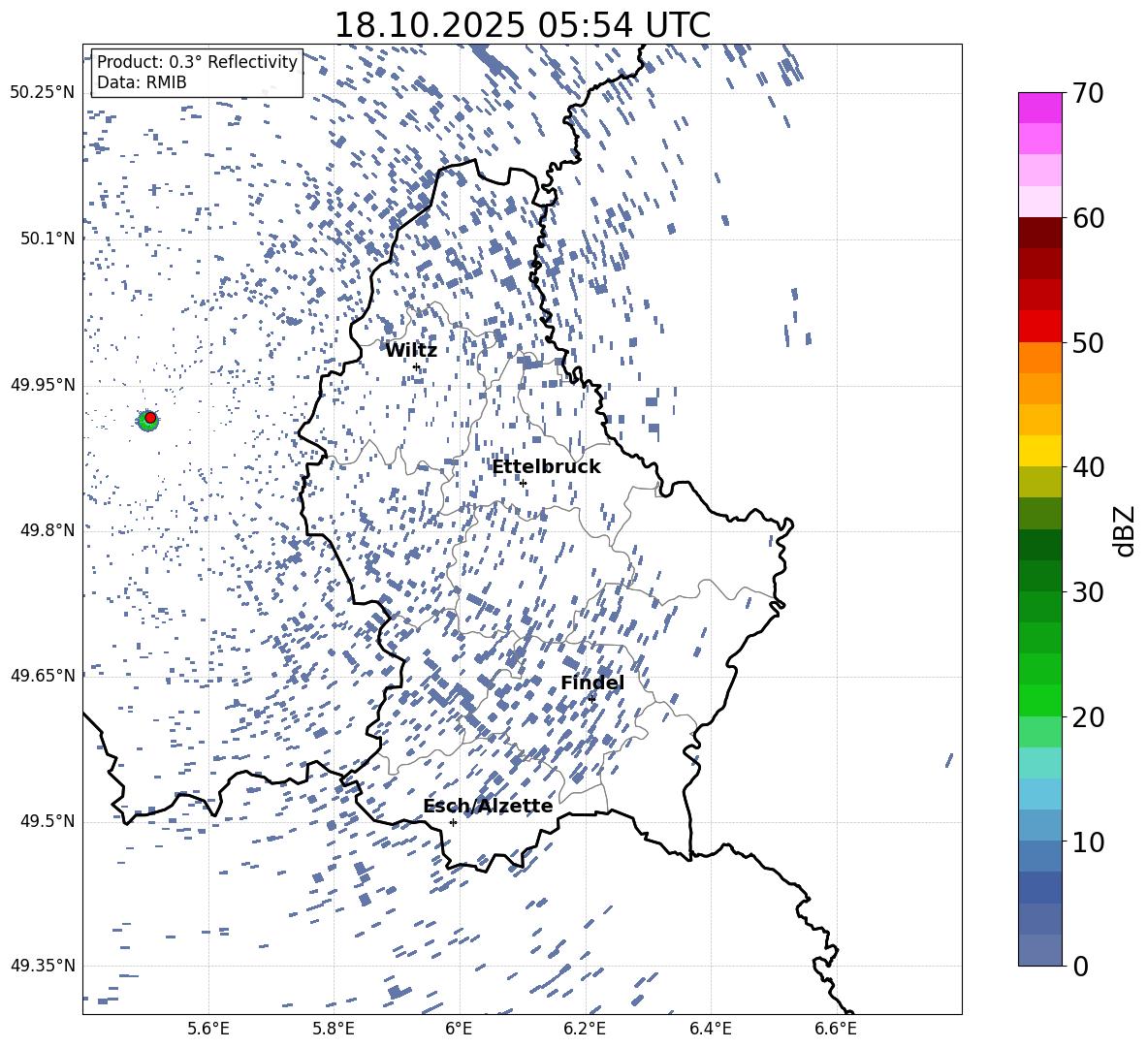Click the title 18.10.2025 05:54 UTC
This screenshot has width=1148, height=1048.
click(522, 25)
